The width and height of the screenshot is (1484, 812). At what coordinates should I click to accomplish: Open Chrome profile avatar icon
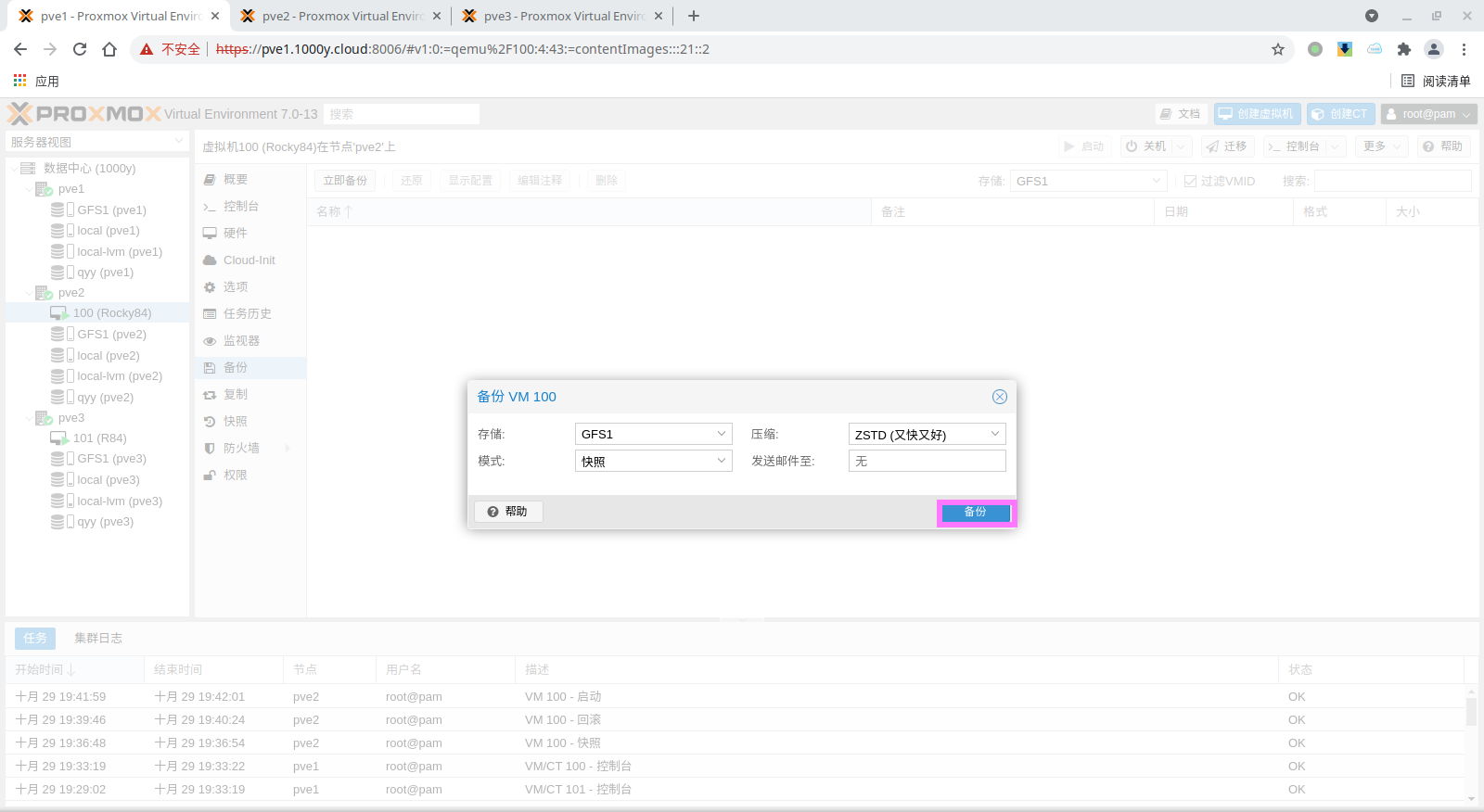pyautogui.click(x=1434, y=49)
